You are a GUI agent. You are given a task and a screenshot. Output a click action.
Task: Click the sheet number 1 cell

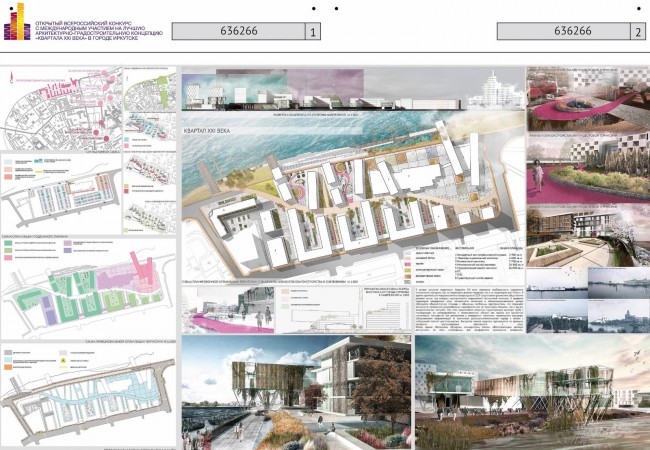pos(313,32)
